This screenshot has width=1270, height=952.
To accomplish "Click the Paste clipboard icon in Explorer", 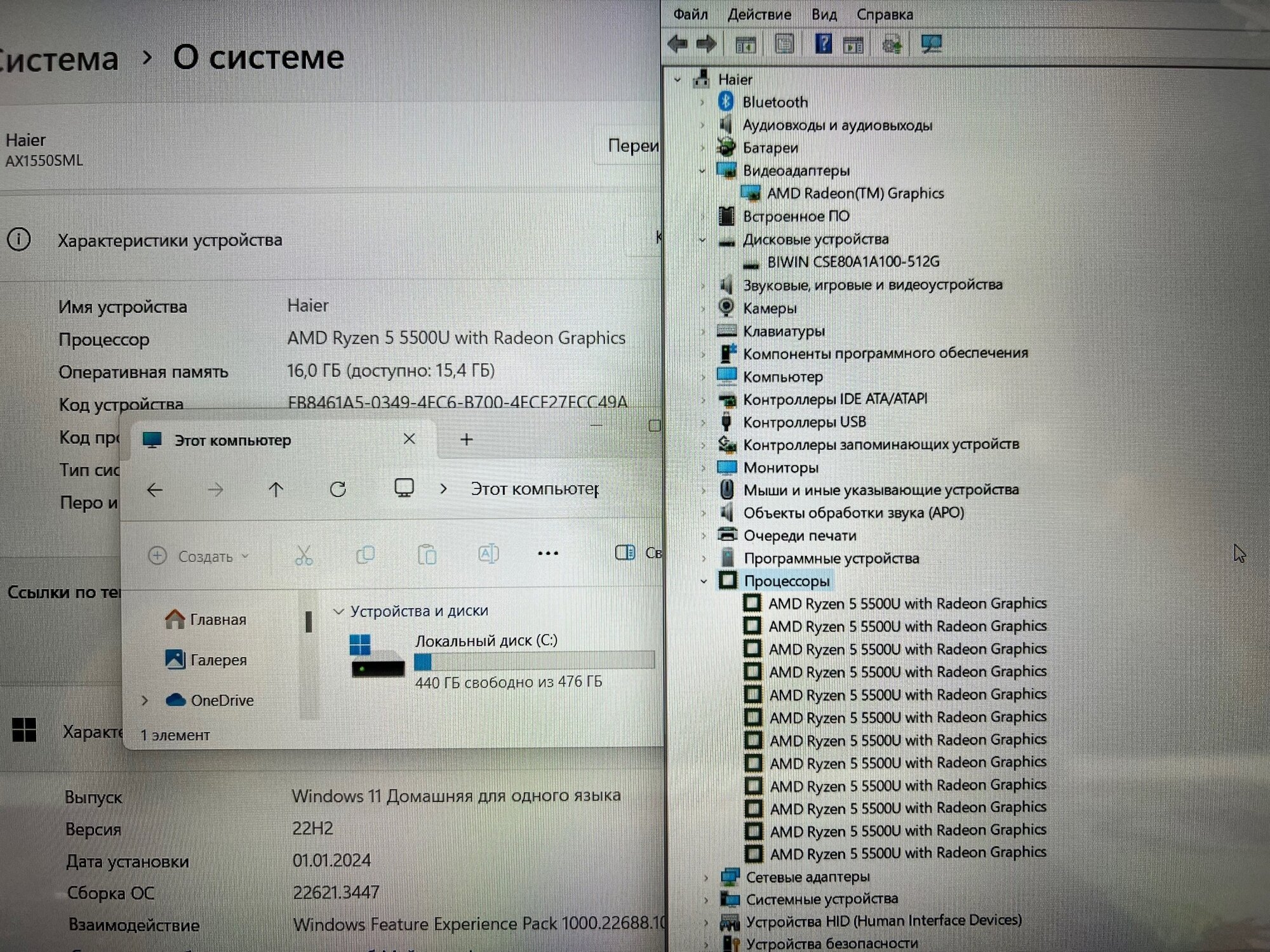I will click(427, 555).
